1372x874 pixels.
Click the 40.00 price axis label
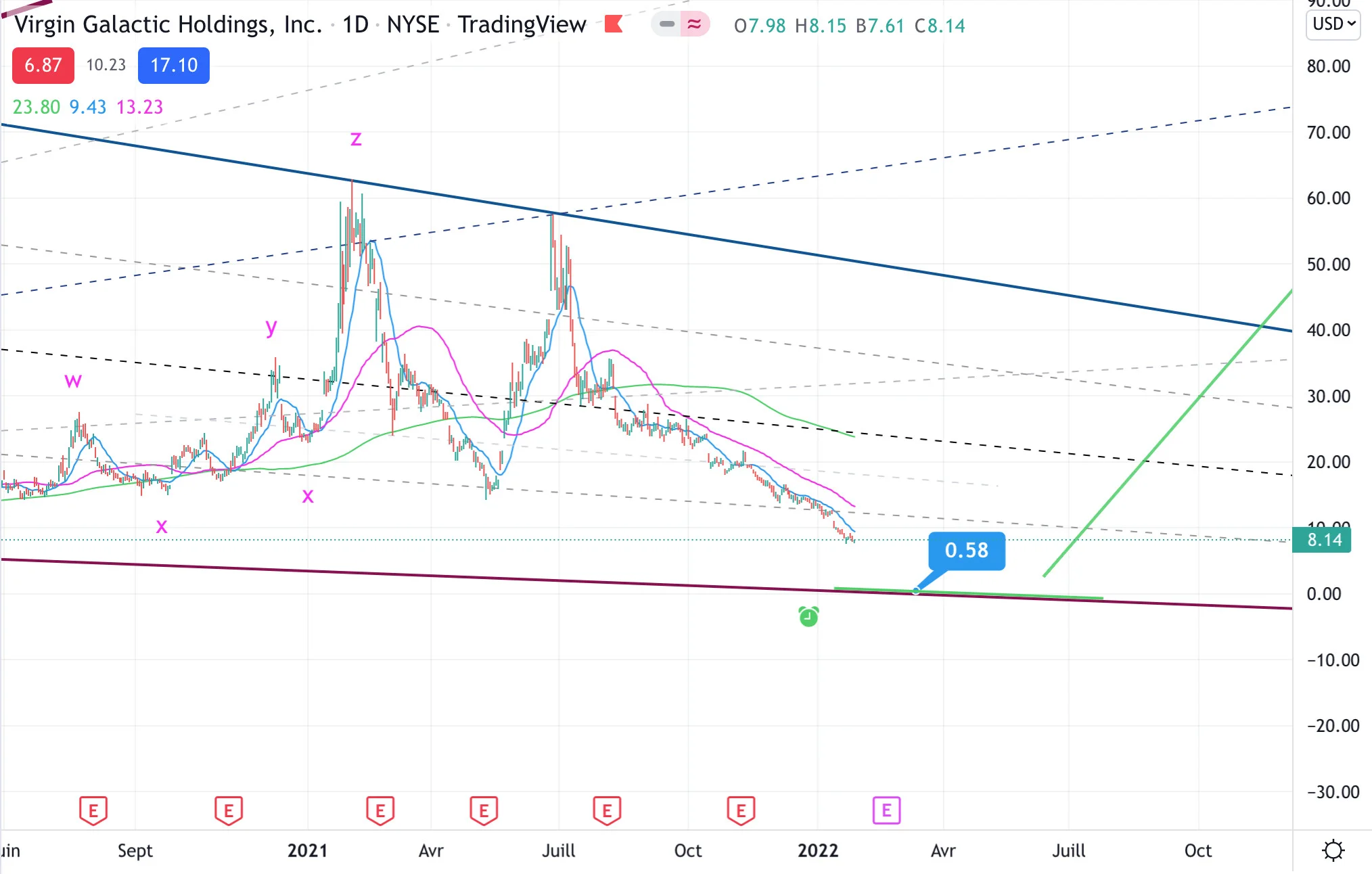point(1329,330)
